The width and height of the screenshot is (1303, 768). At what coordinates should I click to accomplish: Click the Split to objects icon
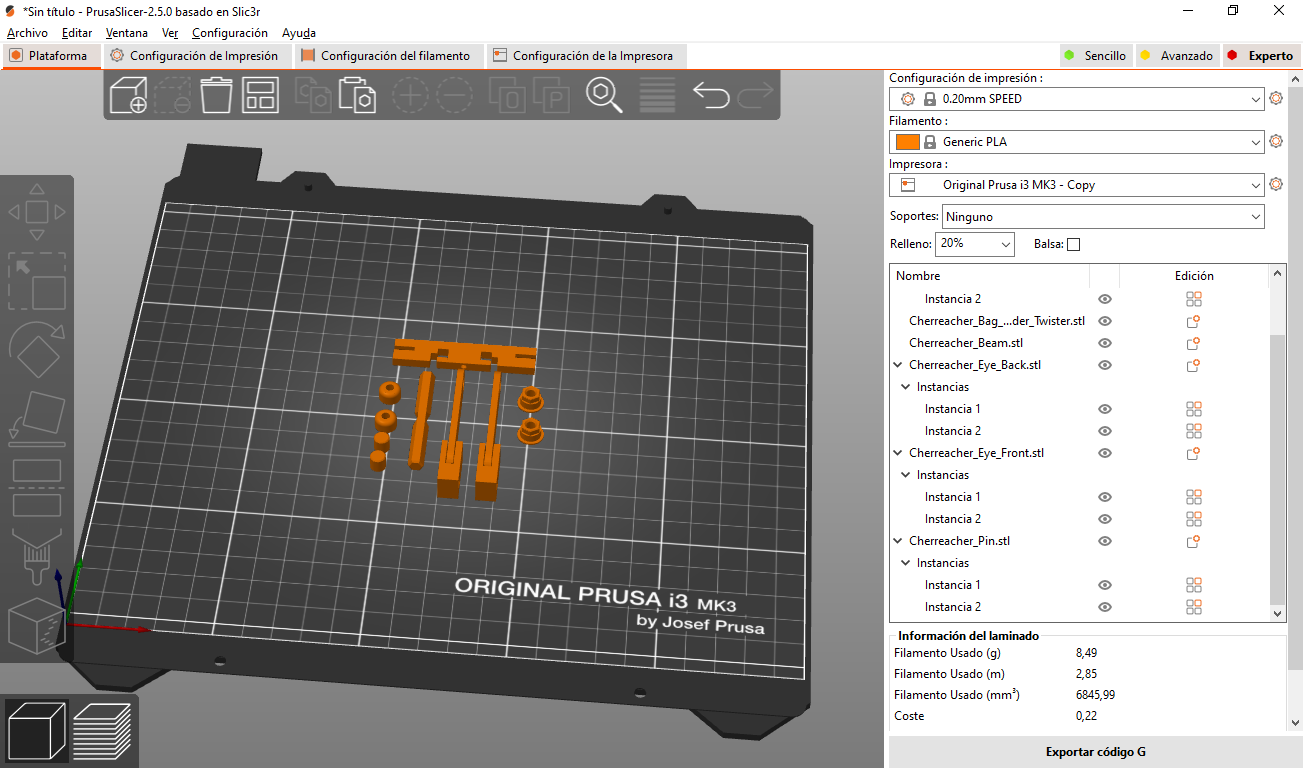508,95
